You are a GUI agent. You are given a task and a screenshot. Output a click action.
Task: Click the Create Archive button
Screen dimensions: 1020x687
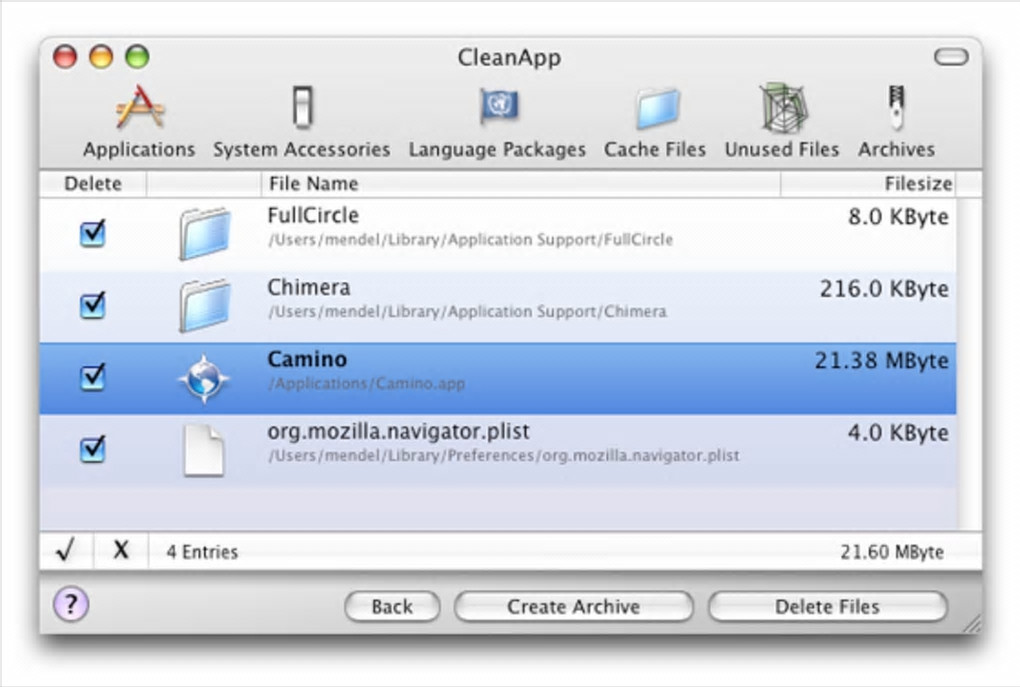click(x=573, y=606)
